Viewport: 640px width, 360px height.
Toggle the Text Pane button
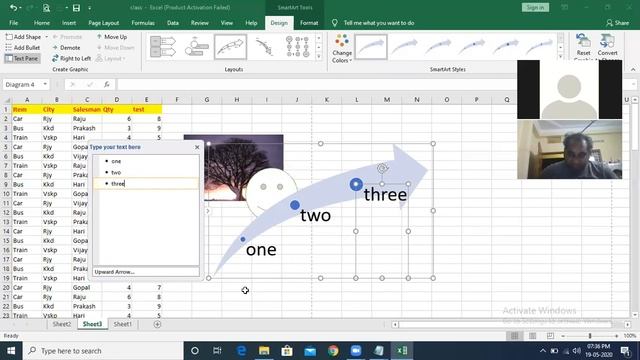(x=22, y=58)
